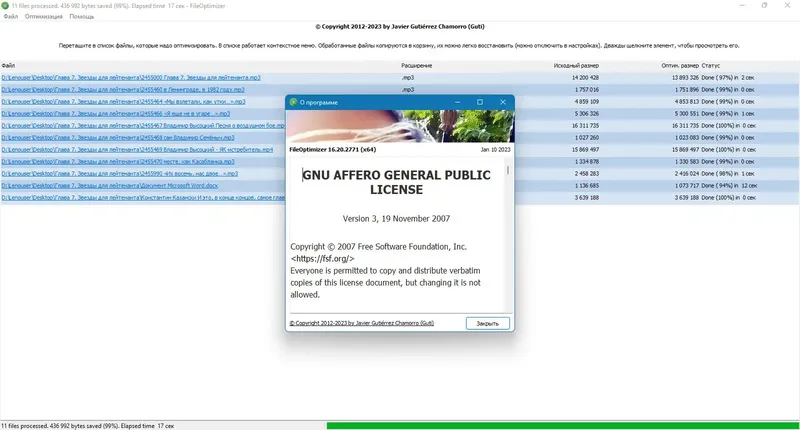This screenshot has width=800, height=430.
Task: Click the copyright header line above the file list
Action: [x=400, y=27]
